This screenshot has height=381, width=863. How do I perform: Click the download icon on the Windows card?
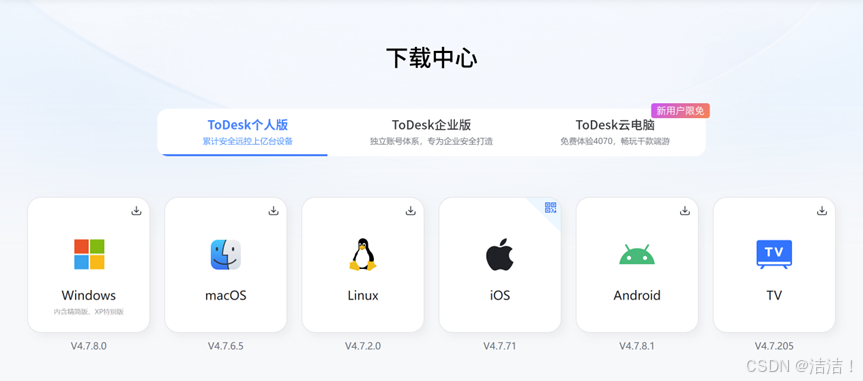[136, 211]
